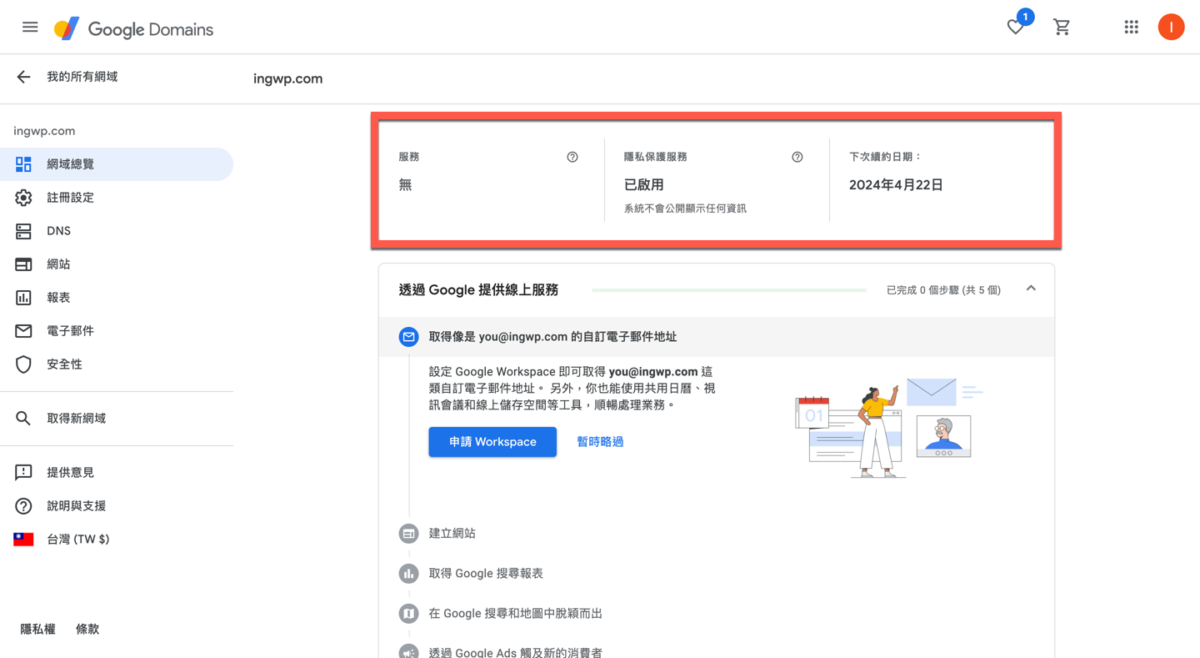Image resolution: width=1200 pixels, height=658 pixels.
Task: Click the Workspace illustration image
Action: click(889, 427)
